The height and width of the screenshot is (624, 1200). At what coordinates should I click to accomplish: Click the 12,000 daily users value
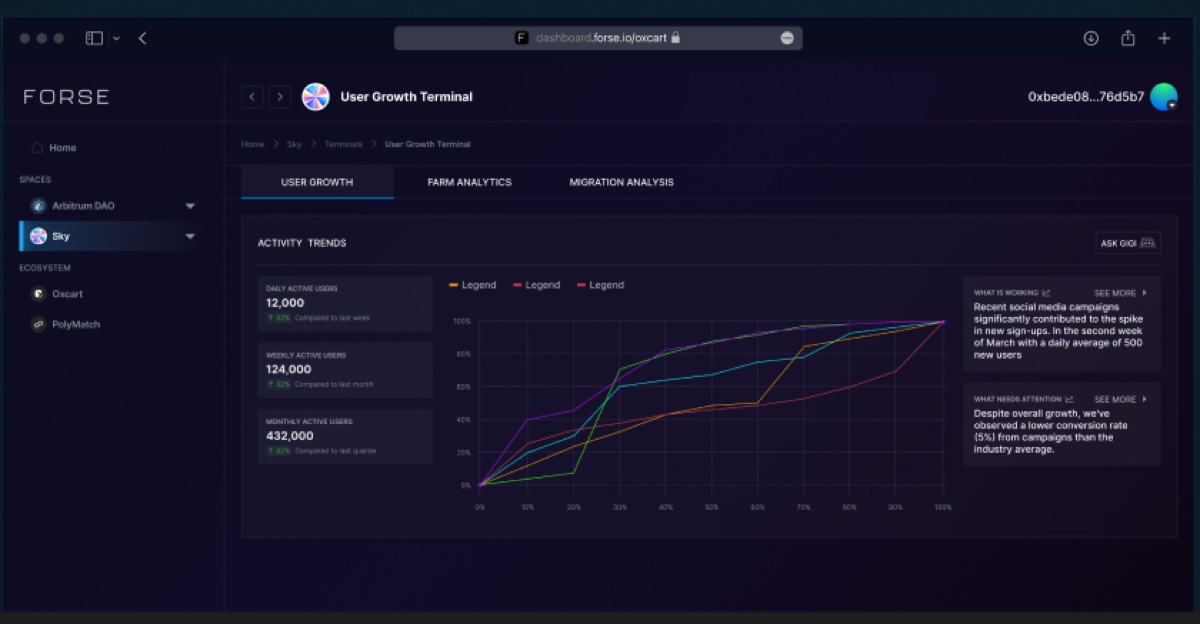tap(285, 303)
